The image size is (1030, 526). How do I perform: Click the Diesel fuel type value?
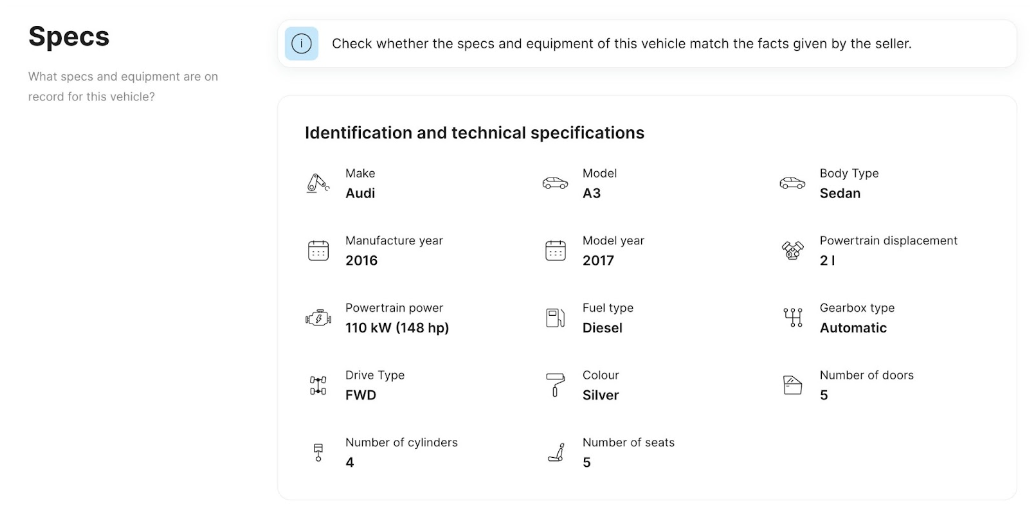click(602, 328)
